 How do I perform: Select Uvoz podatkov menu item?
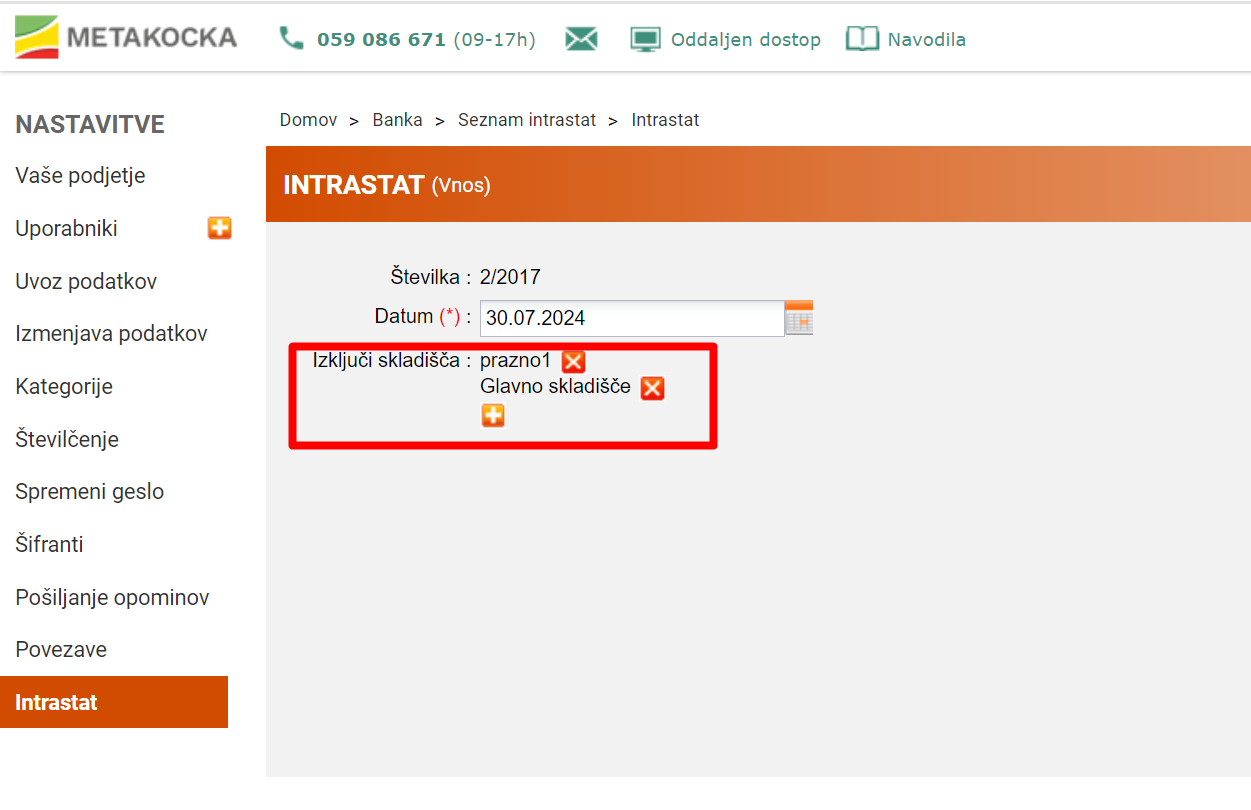pos(86,281)
